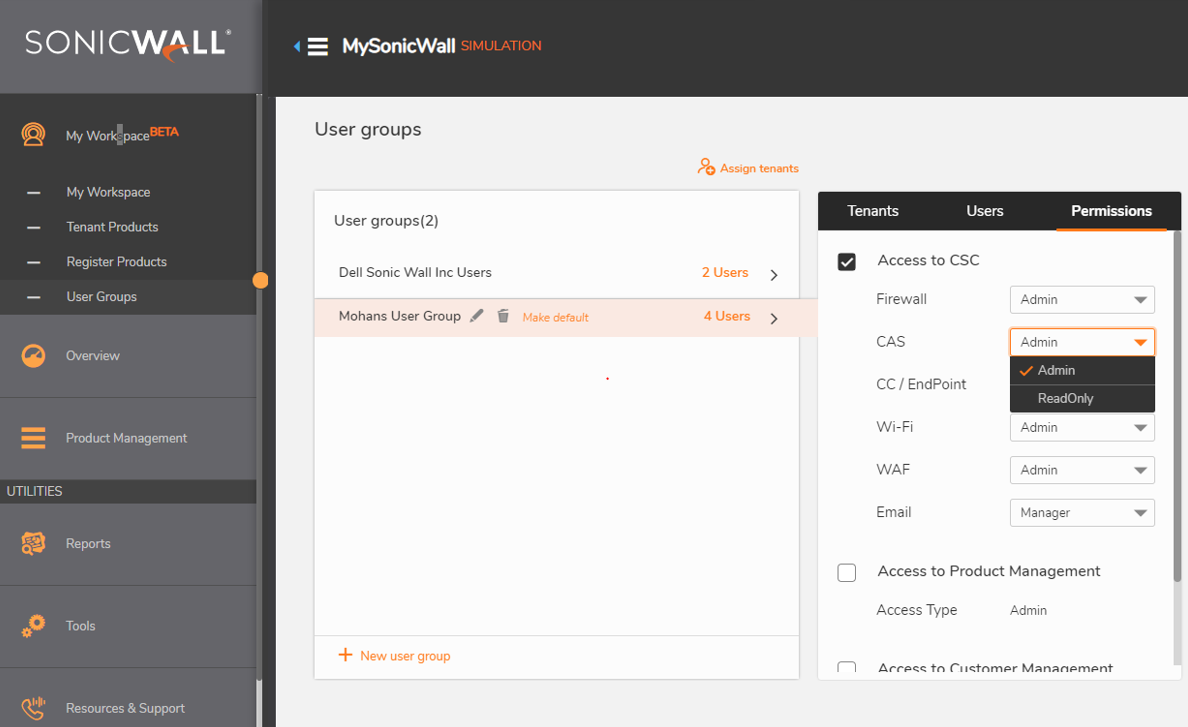
Task: Enable Access to Product Management checkbox
Action: [x=847, y=572]
